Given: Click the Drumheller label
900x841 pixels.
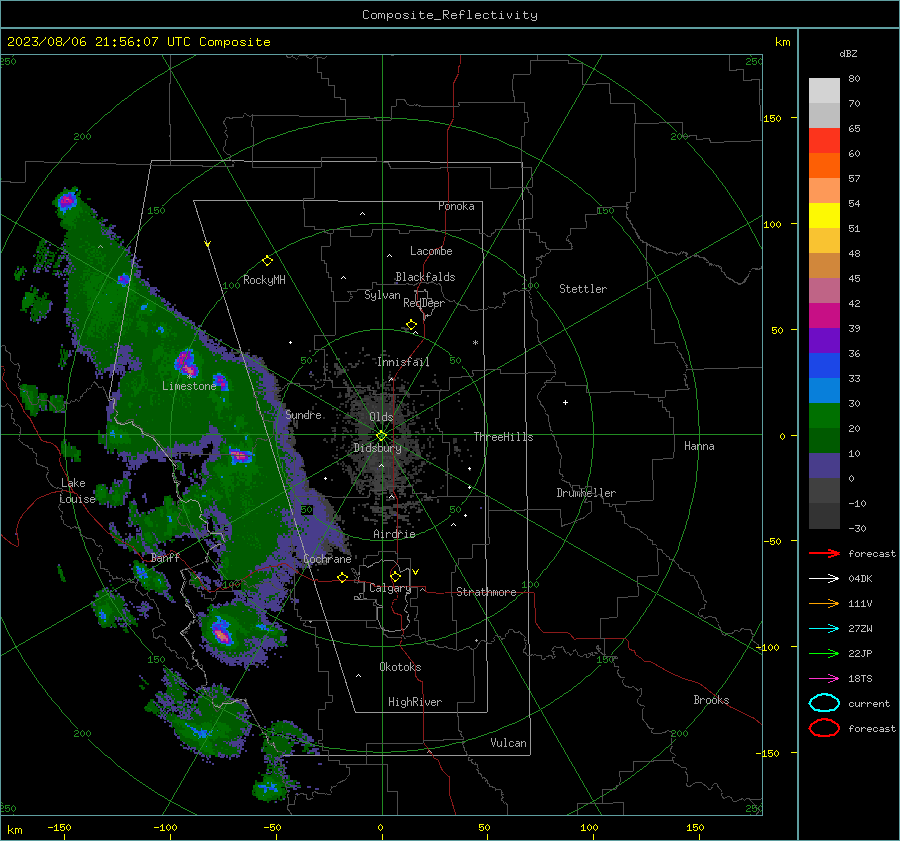Looking at the screenshot, I should (x=586, y=493).
